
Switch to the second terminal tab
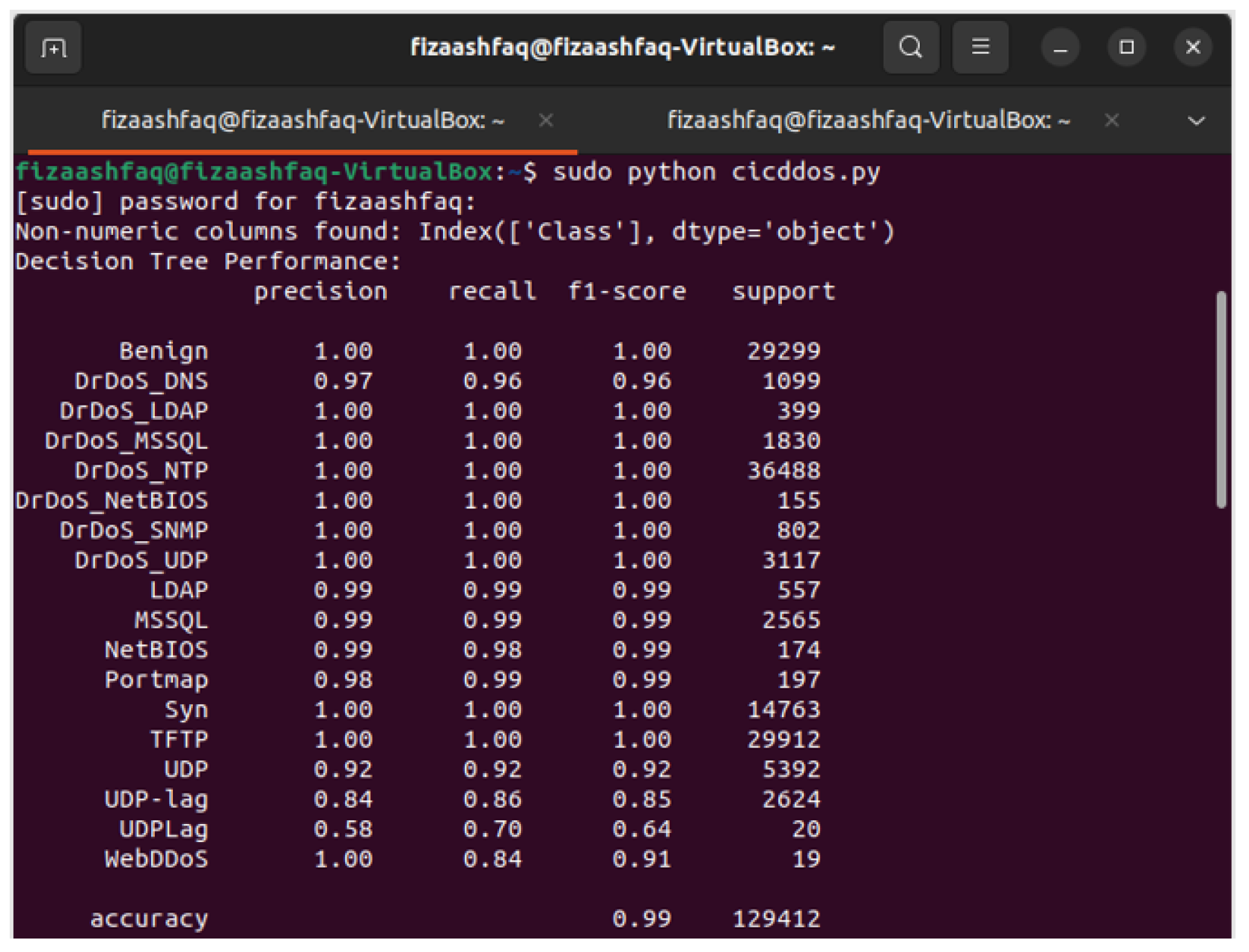point(868,120)
